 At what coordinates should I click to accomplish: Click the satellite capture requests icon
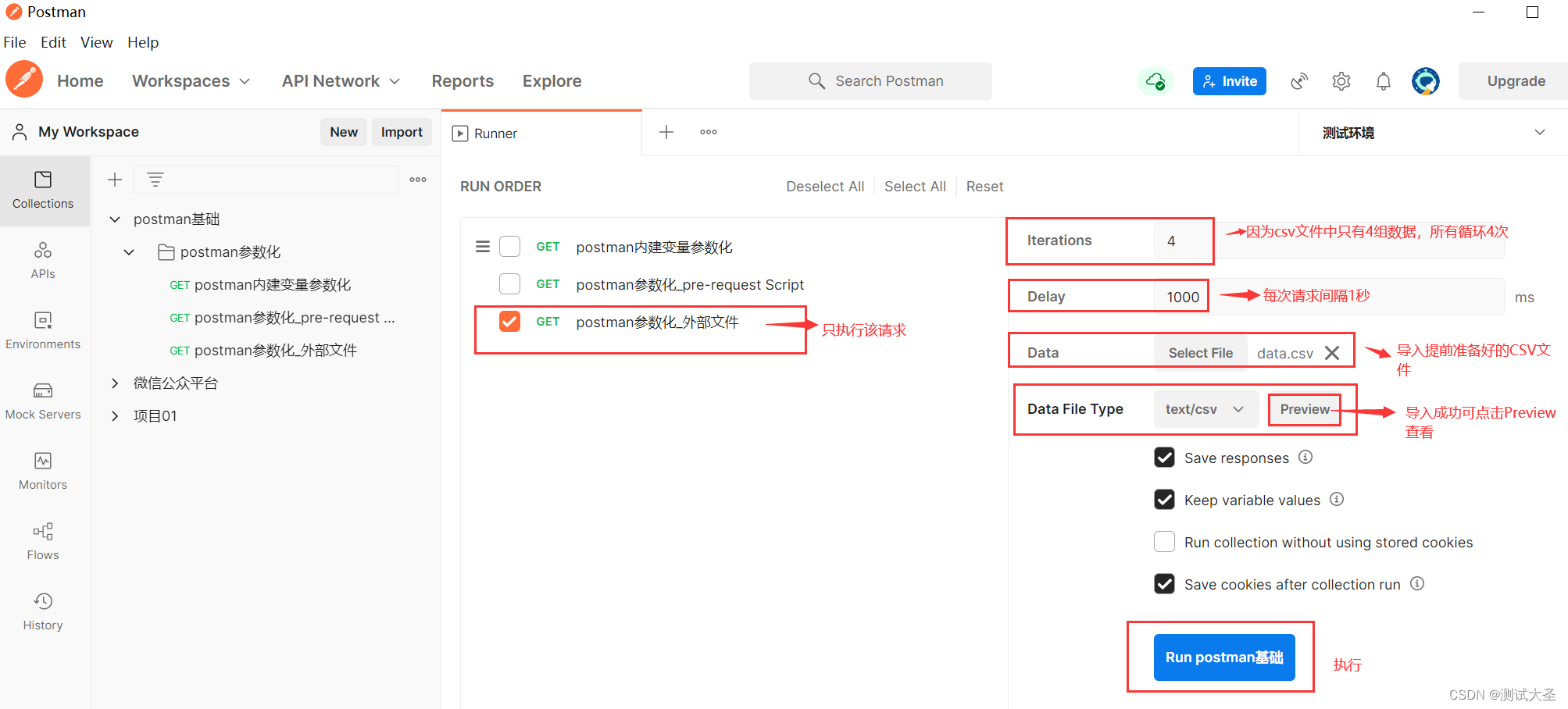click(x=1299, y=81)
